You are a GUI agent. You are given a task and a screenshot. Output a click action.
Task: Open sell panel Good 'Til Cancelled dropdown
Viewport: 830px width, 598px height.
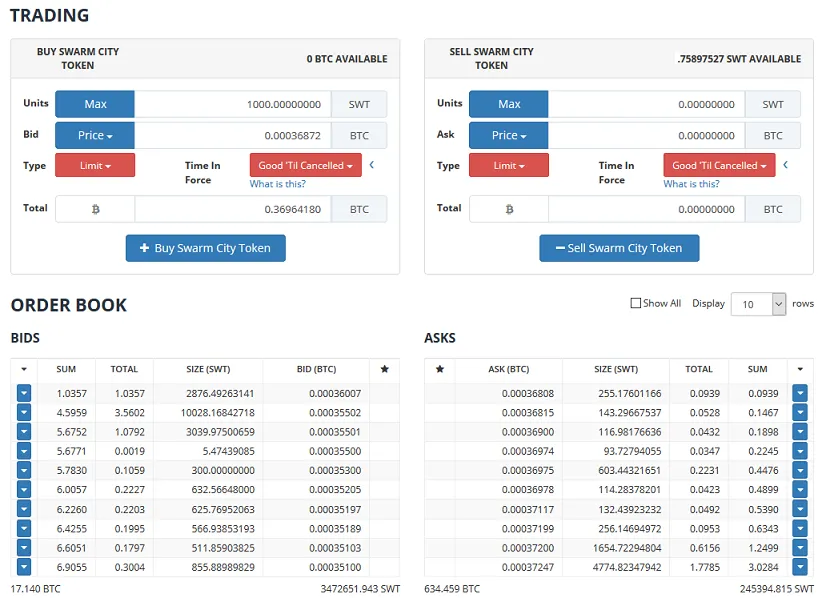719,166
